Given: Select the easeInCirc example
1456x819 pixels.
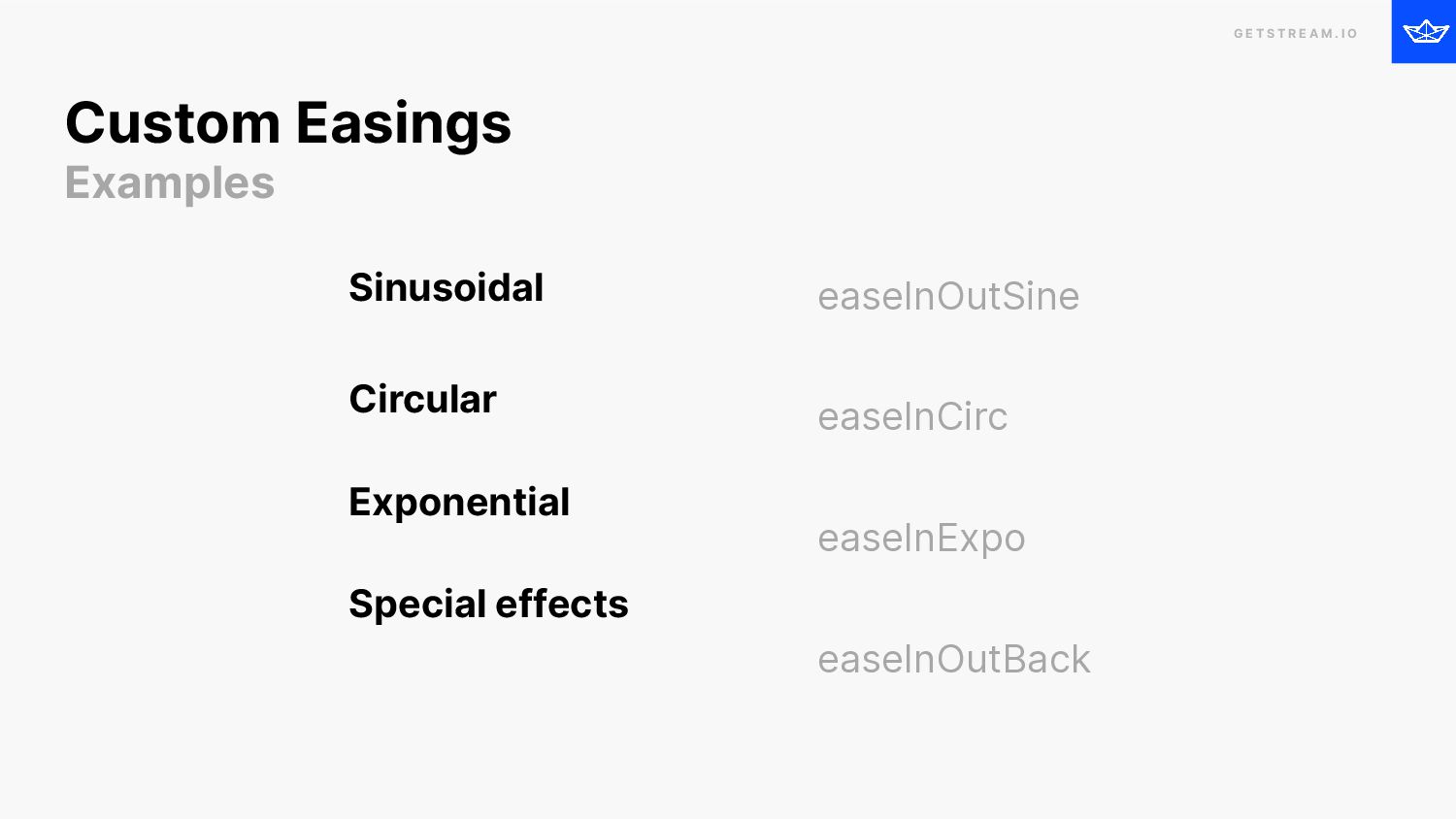Looking at the screenshot, I should point(912,417).
